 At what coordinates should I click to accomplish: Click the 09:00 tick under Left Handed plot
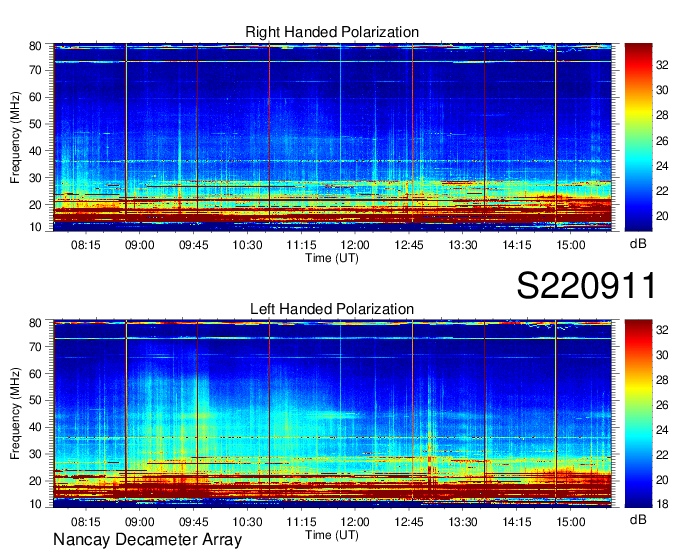(x=140, y=522)
